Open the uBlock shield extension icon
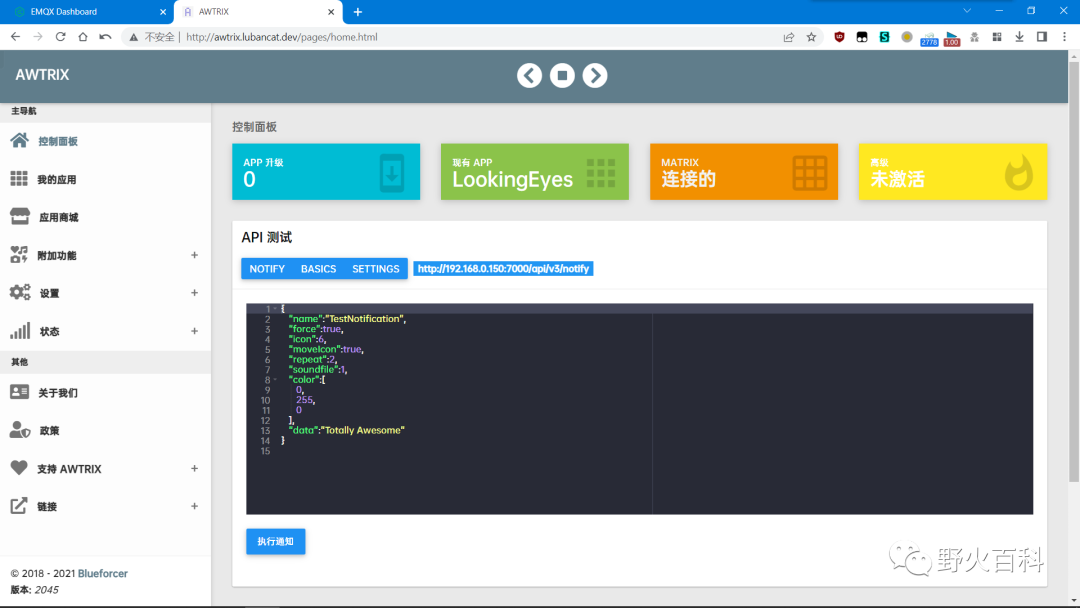This screenshot has width=1080, height=608. coord(839,37)
